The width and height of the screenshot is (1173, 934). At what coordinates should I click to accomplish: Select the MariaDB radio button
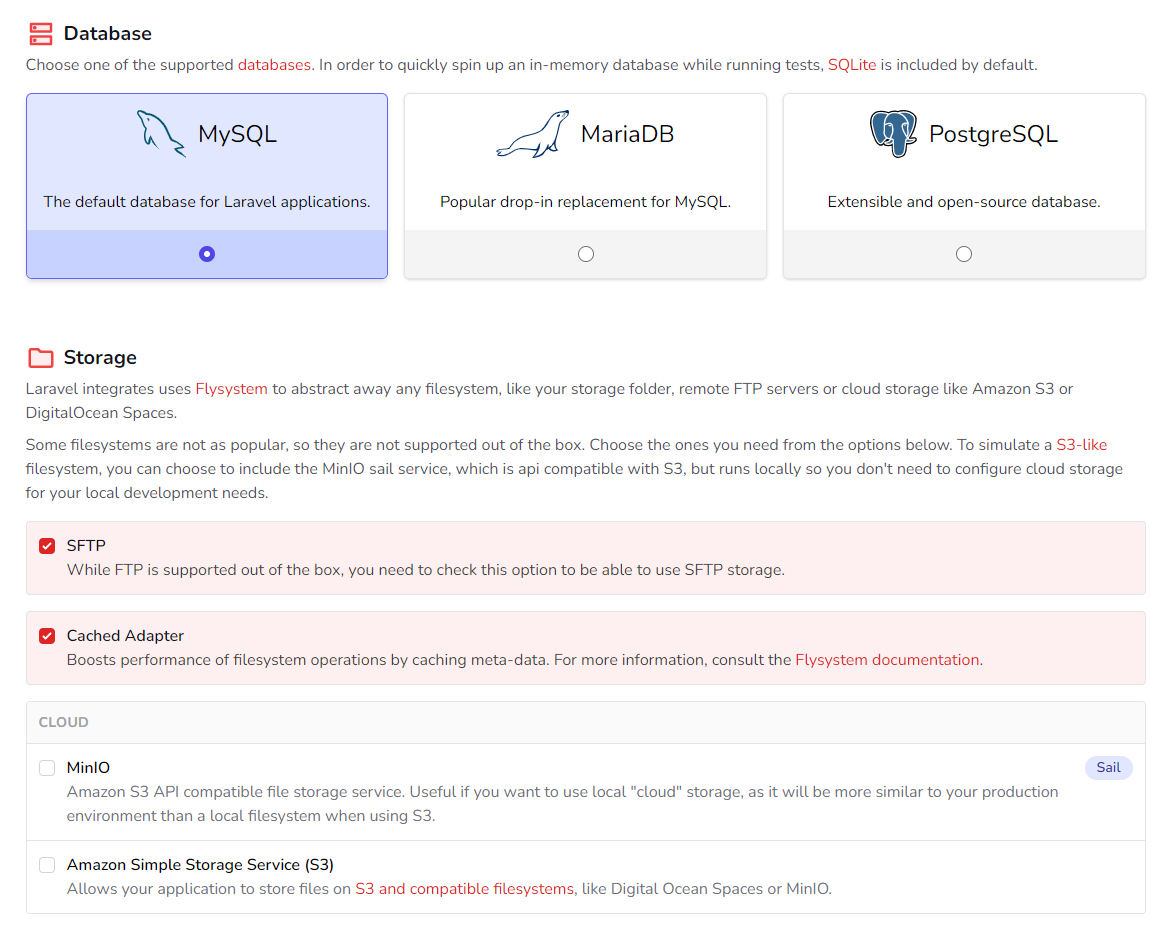[585, 254]
